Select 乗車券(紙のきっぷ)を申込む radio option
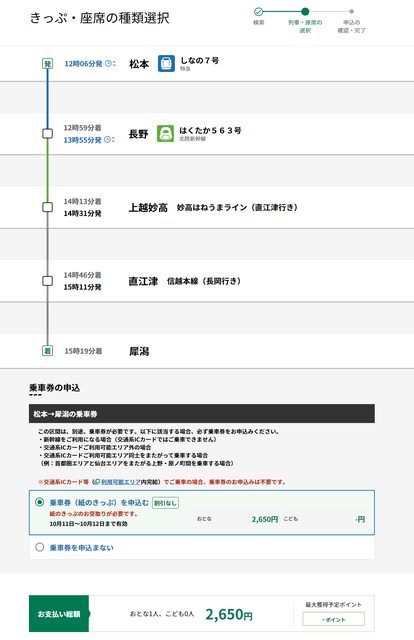Viewport: 414px width, 640px height. (x=40, y=502)
